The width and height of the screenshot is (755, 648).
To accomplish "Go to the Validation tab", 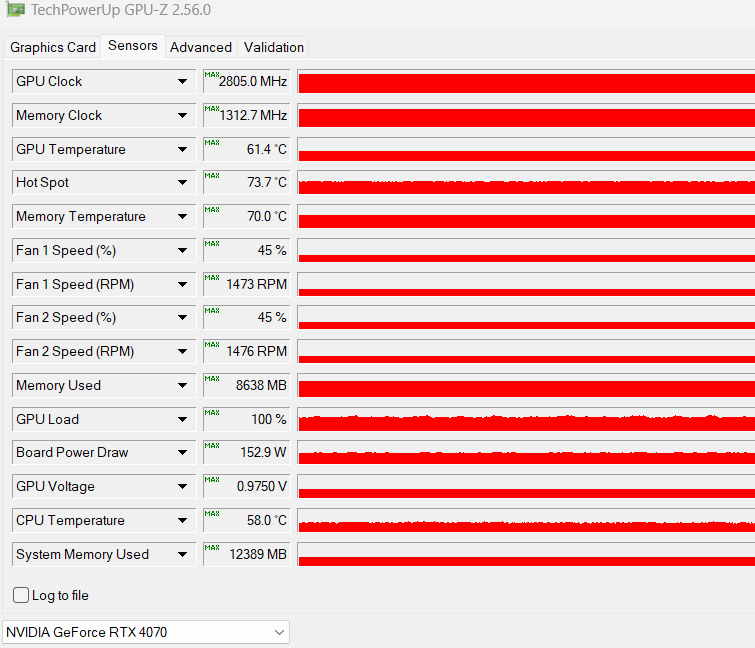I will [273, 47].
